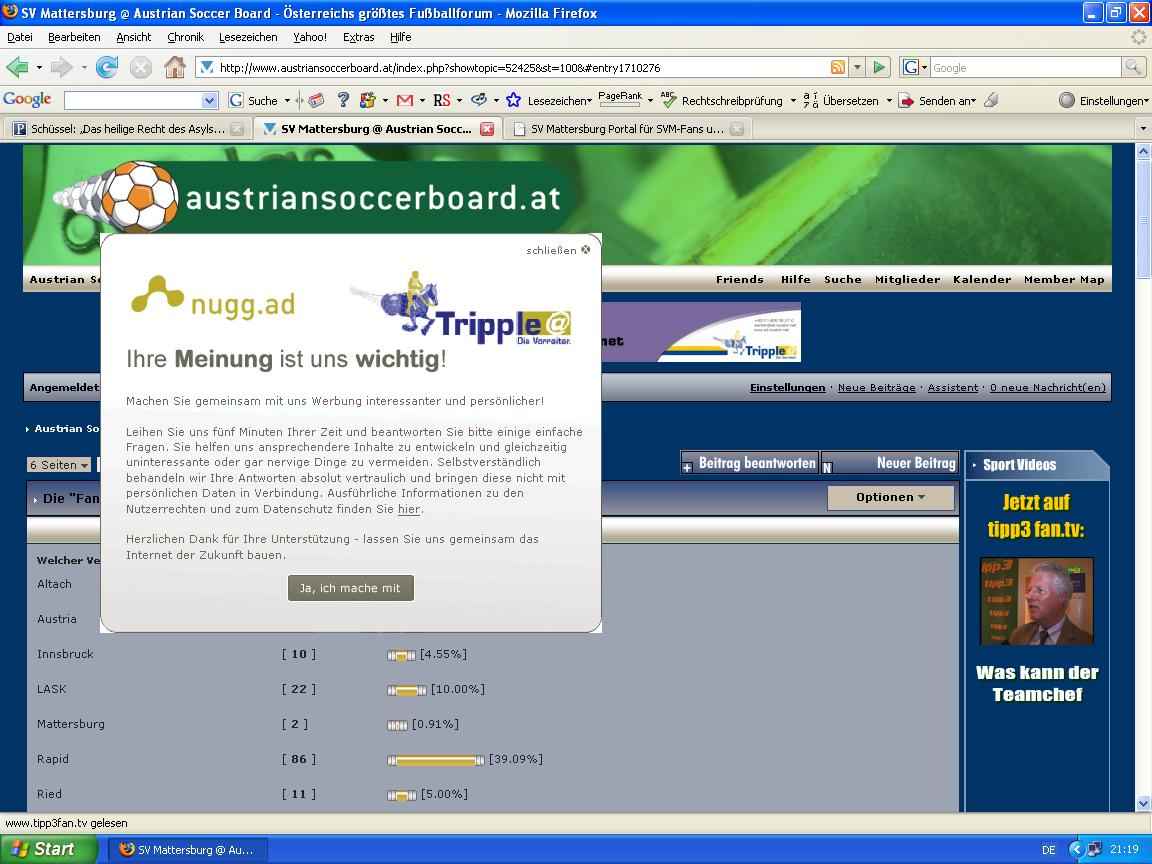Click Beitrag beantworten button
The image size is (1152, 864).
pos(749,463)
